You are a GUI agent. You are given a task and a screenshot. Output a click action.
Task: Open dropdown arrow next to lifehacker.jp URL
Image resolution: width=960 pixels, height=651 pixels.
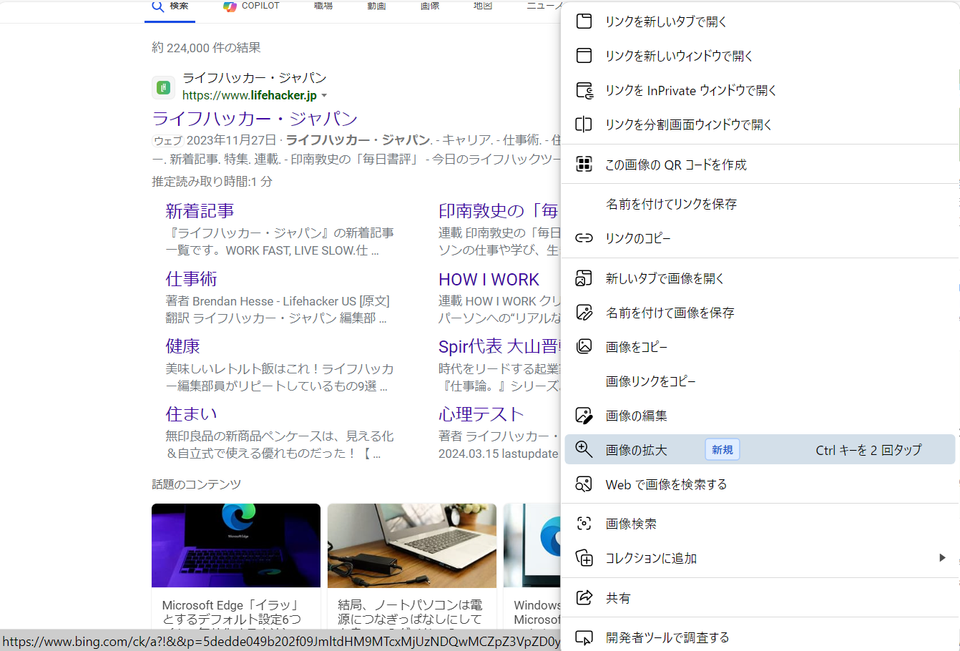(324, 96)
